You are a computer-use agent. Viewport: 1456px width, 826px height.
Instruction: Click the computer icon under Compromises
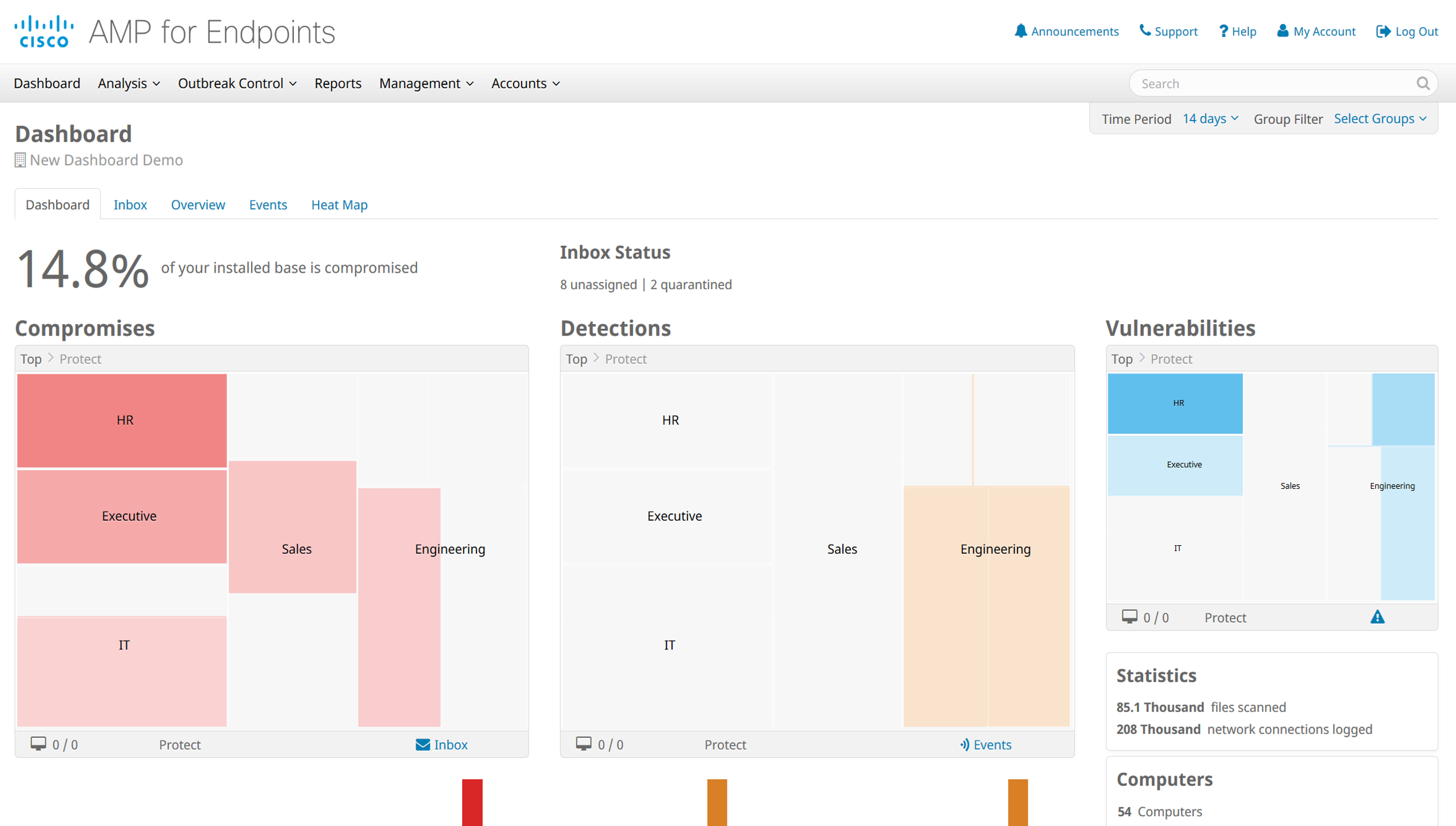coord(38,744)
